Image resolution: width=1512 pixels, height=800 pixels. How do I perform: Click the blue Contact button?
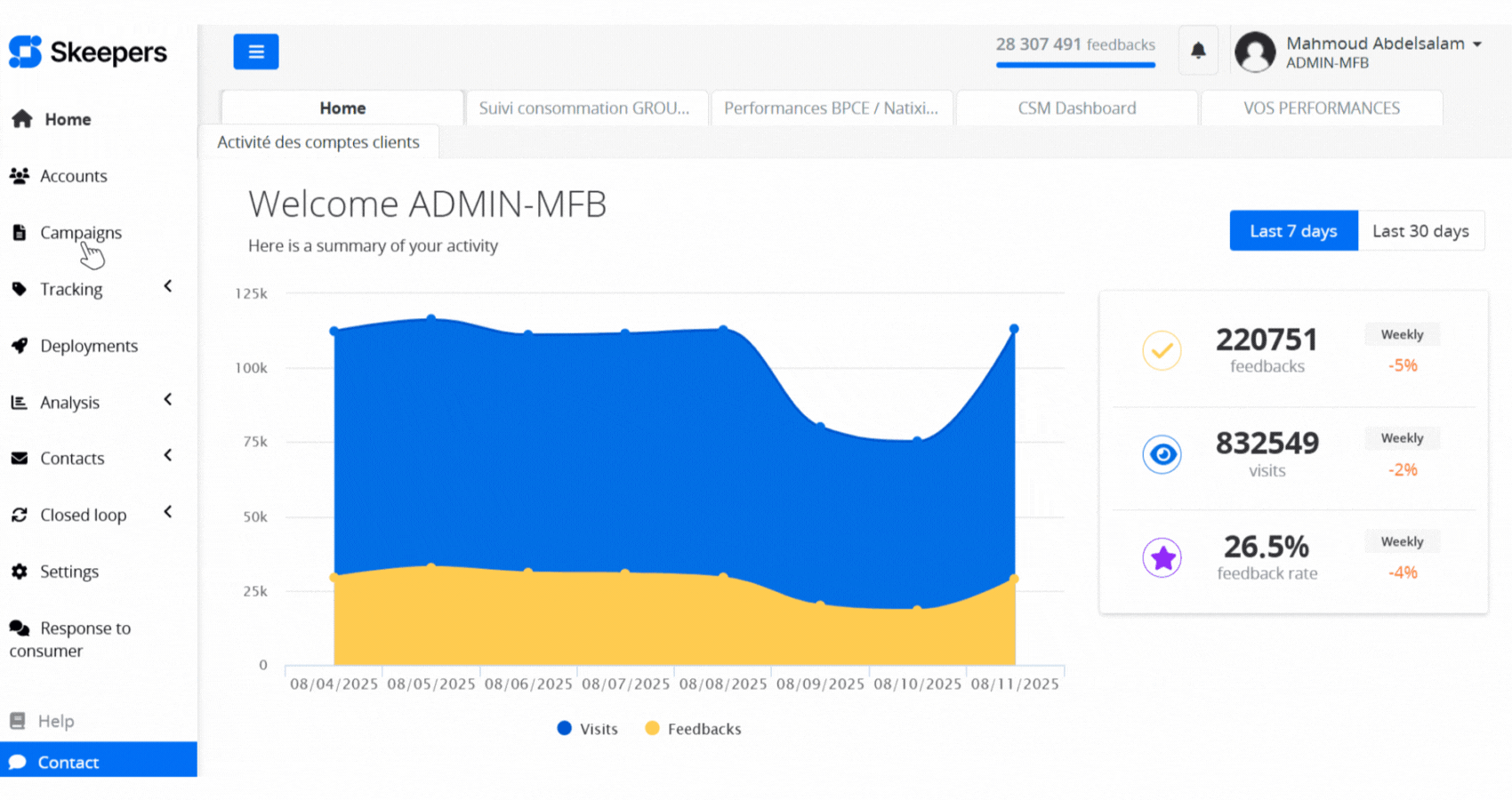point(99,762)
